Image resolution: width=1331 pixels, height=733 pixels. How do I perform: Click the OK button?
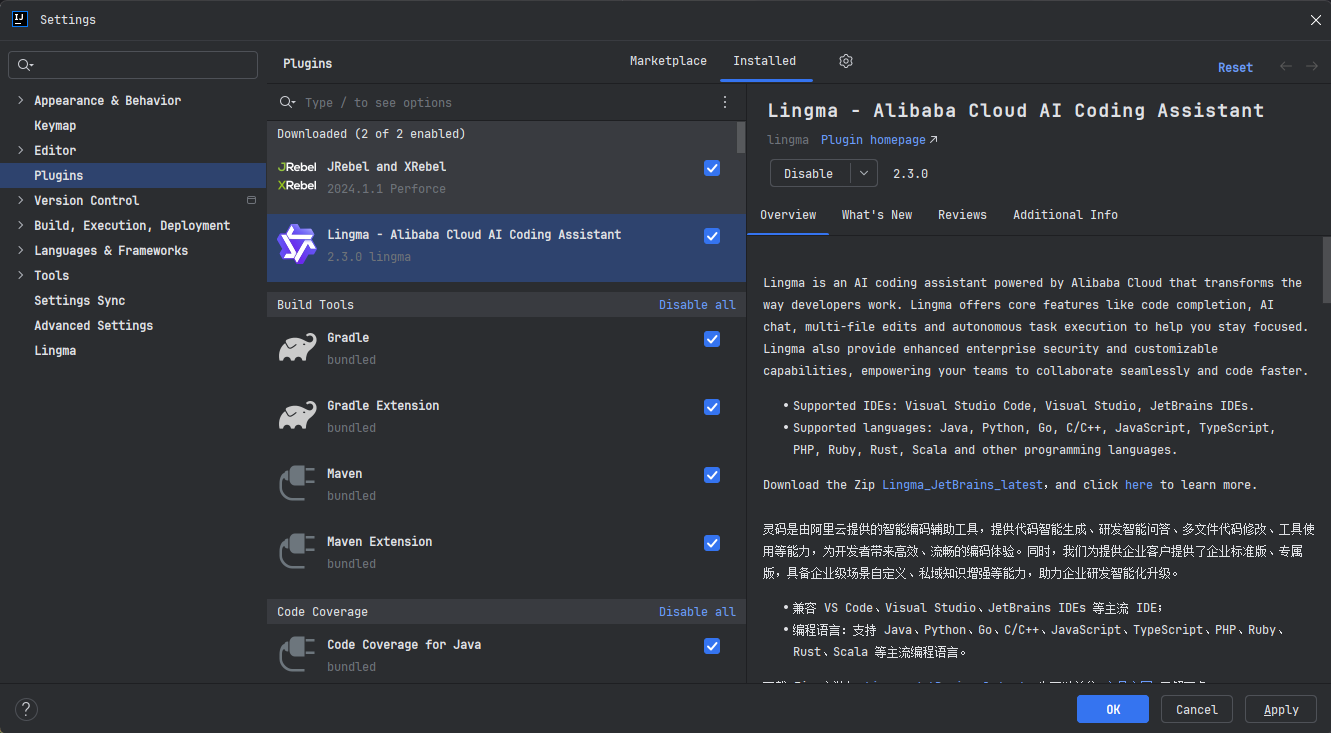(x=1113, y=709)
